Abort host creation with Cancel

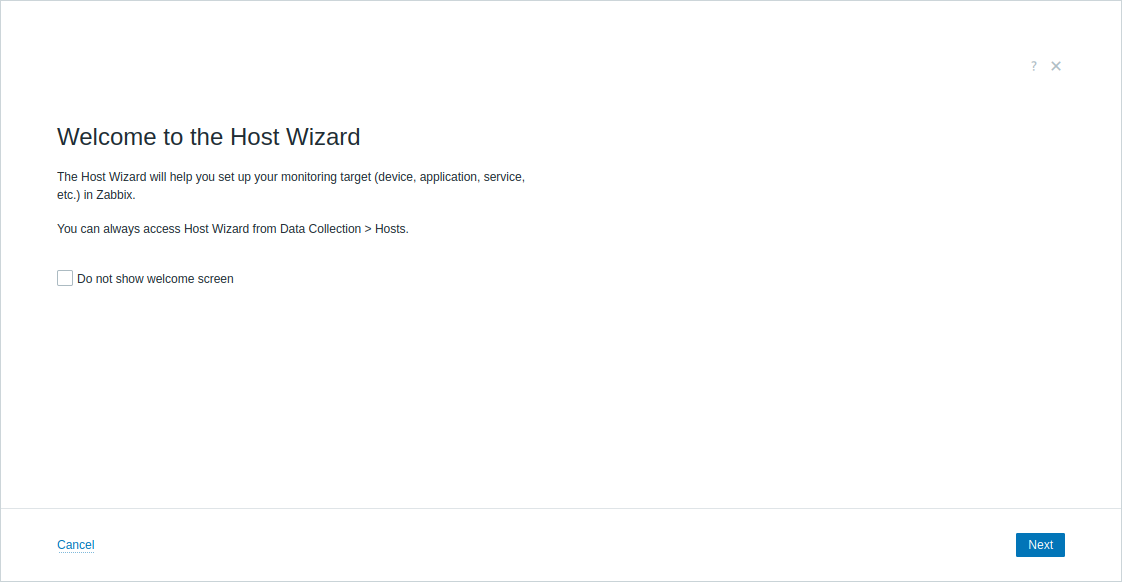76,545
